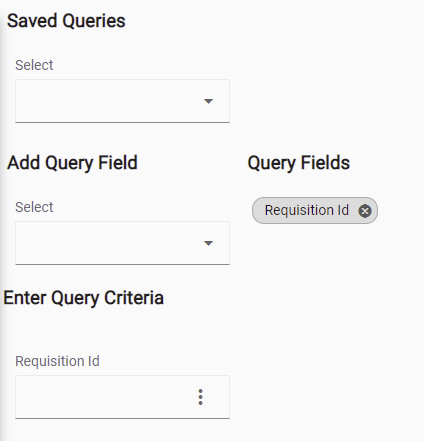Screen dimensions: 424x441
Task: Click the Select label under Add Query Field
Action: click(34, 207)
